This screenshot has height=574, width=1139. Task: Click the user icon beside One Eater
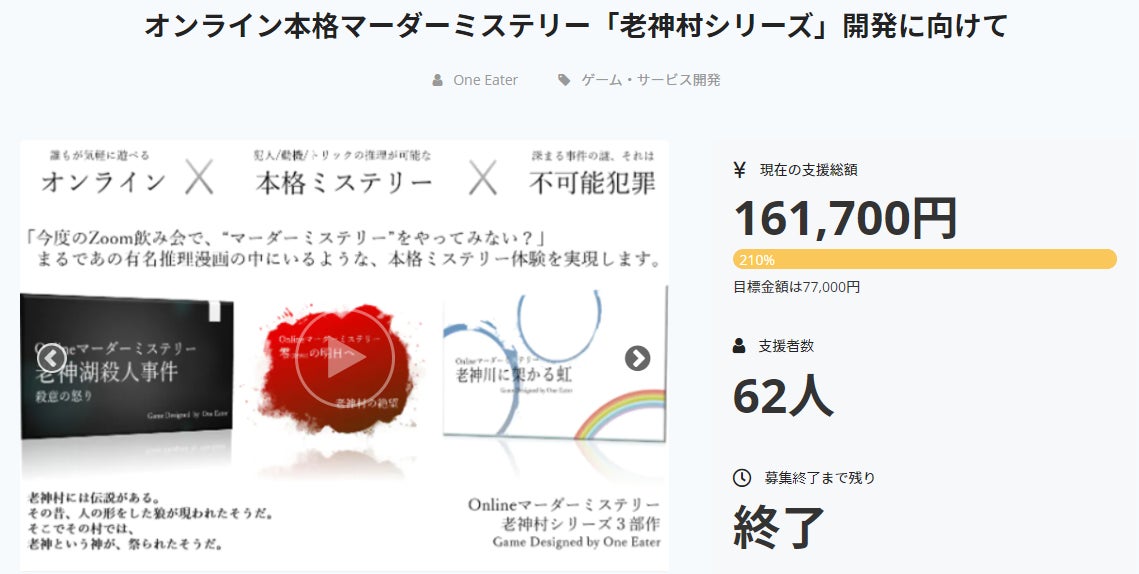coord(438,80)
